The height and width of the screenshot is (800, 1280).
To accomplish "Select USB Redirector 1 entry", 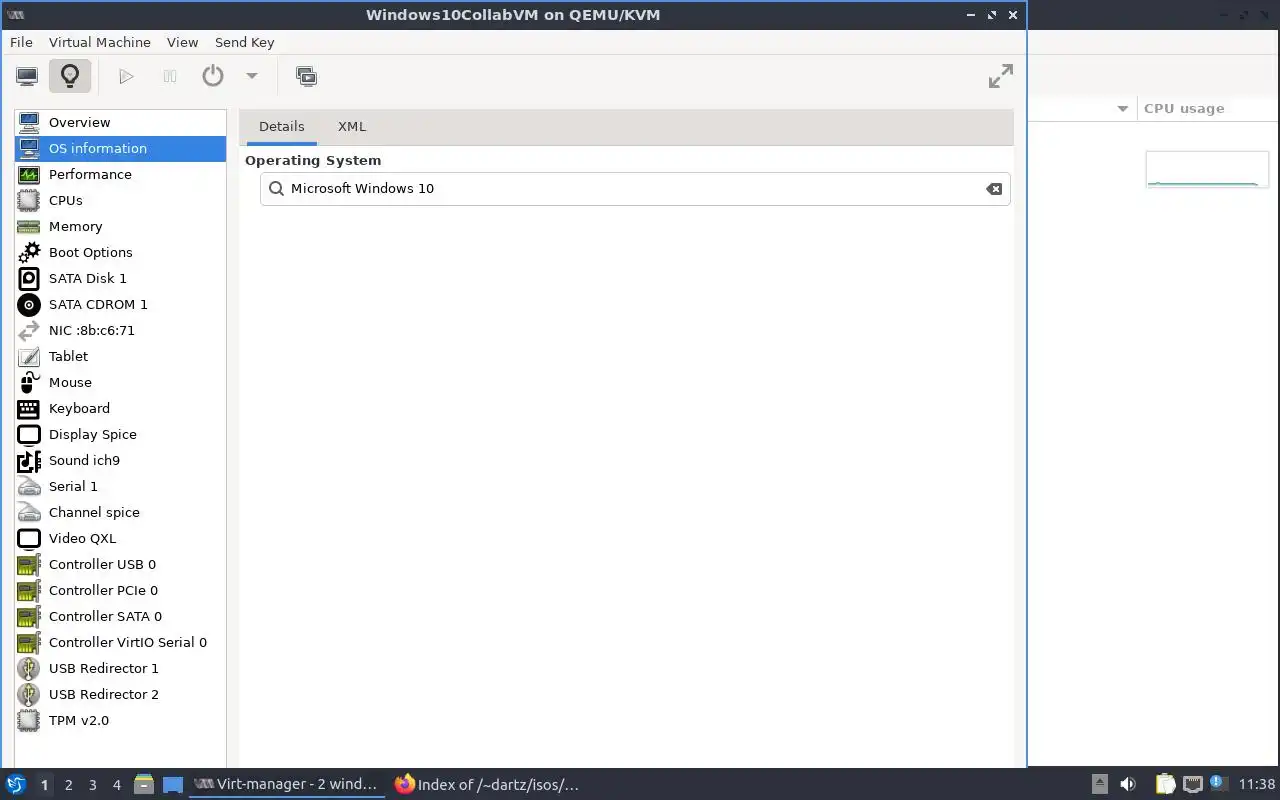I will click(120, 668).
